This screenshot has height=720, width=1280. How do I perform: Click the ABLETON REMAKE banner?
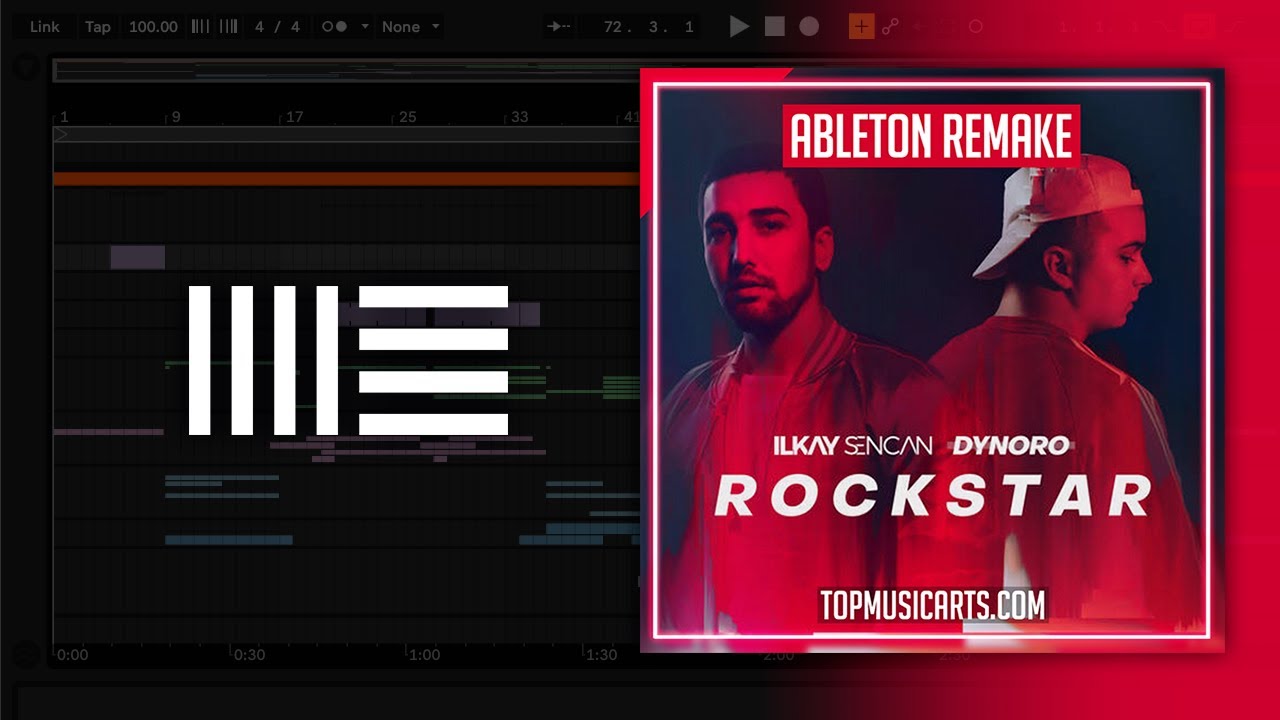[x=931, y=136]
